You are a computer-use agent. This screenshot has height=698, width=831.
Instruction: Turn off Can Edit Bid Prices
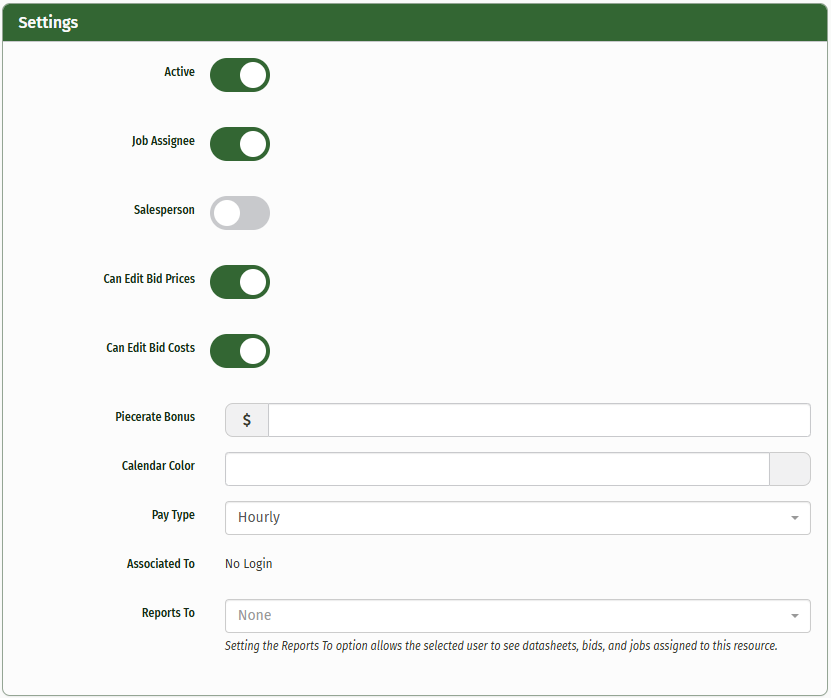240,282
